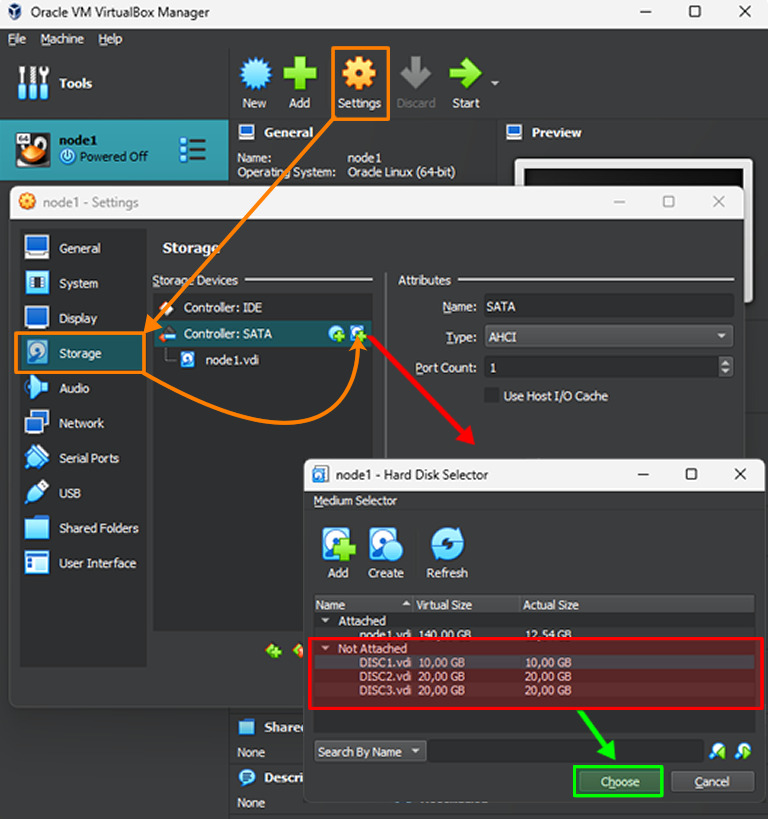Click the Port Count value field
This screenshot has width=768, height=819.
pos(601,368)
